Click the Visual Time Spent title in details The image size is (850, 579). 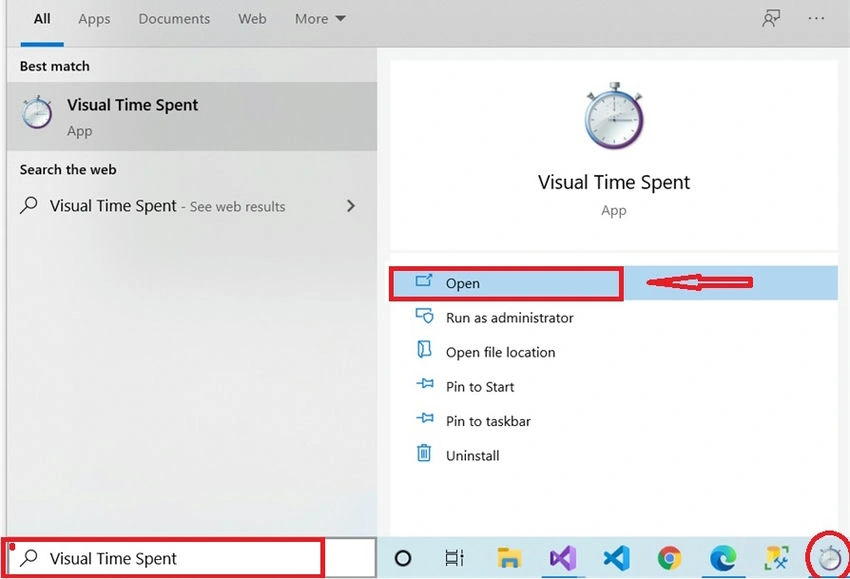[x=614, y=182]
